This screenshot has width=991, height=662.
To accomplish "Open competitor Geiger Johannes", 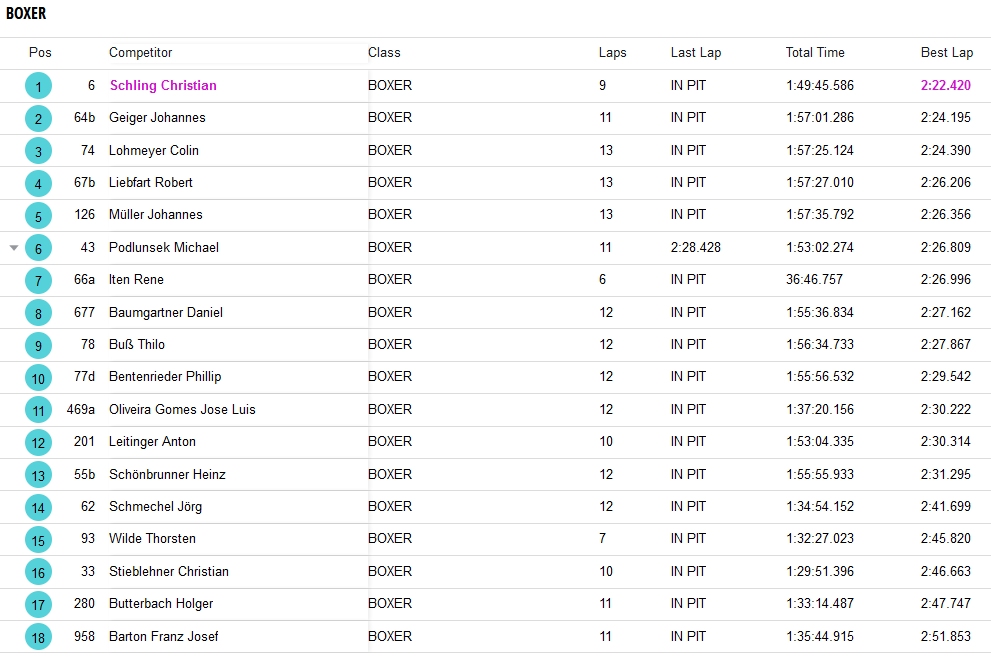I will 157,118.
